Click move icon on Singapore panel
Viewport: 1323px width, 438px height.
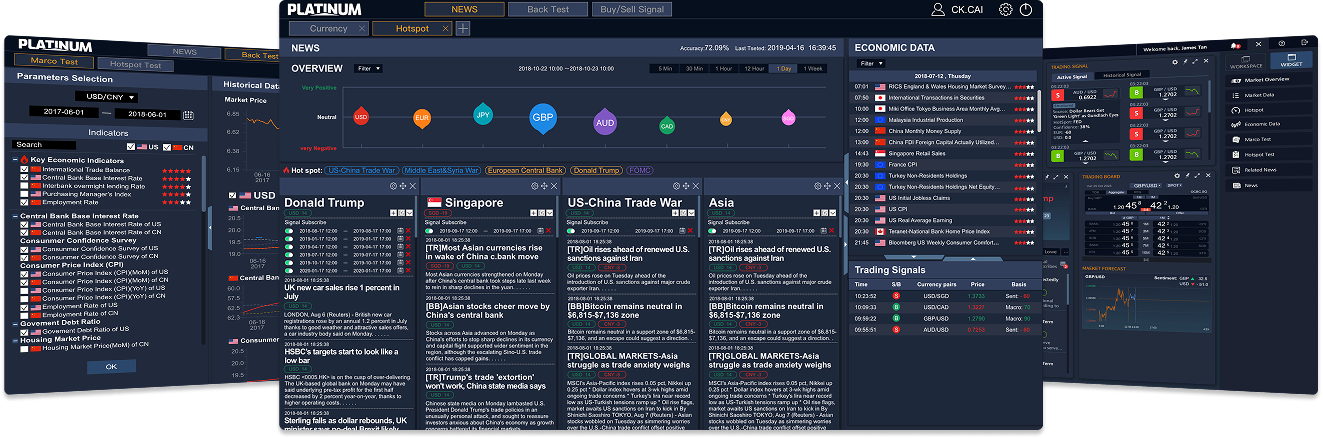click(x=544, y=186)
